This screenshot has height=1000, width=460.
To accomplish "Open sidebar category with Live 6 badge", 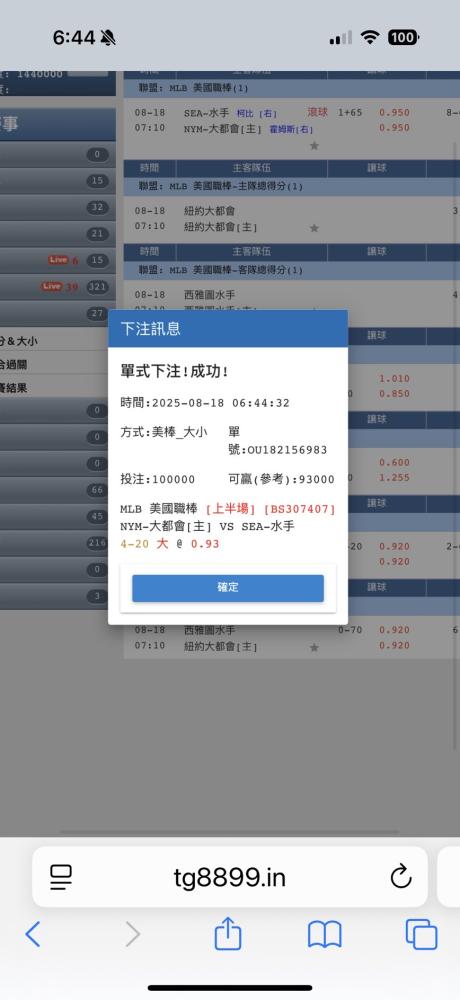I will point(57,260).
